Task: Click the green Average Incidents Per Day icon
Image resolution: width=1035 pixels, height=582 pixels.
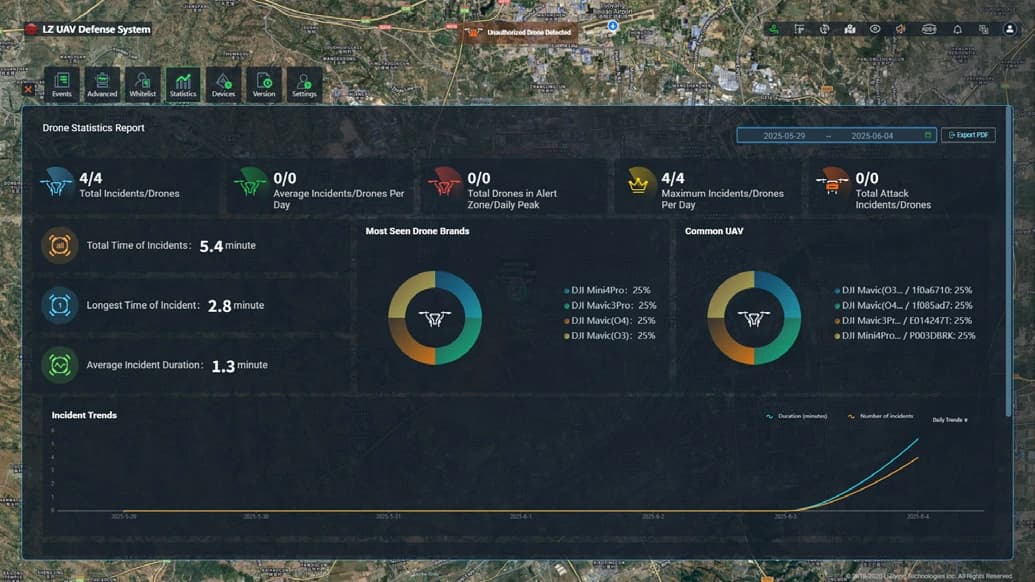Action: point(250,183)
